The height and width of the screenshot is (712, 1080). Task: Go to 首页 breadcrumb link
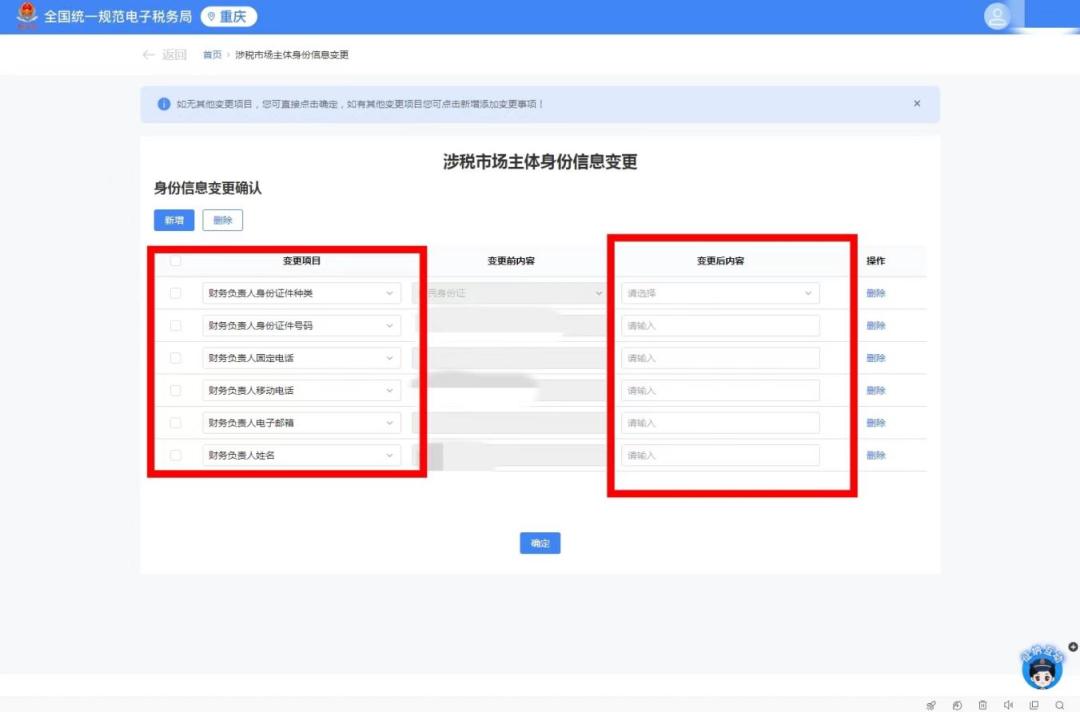tap(212, 55)
